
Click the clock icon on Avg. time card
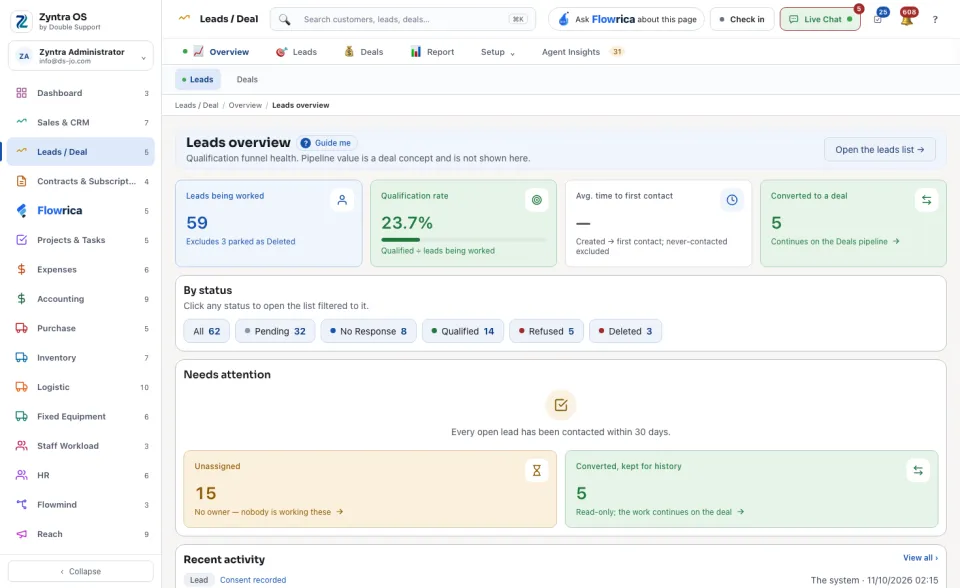click(x=732, y=200)
